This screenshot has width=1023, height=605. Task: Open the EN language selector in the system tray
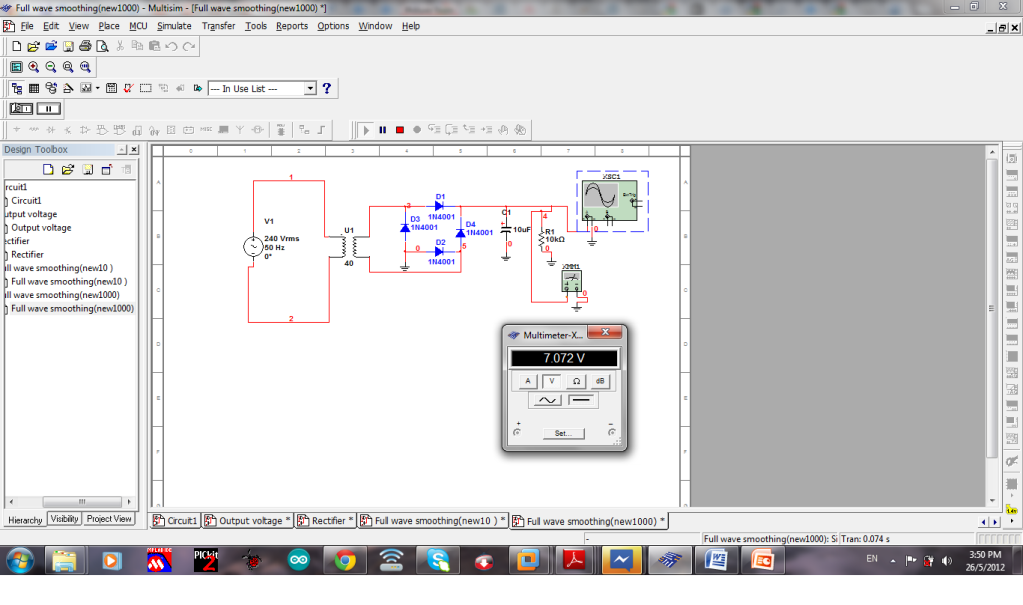[869, 560]
